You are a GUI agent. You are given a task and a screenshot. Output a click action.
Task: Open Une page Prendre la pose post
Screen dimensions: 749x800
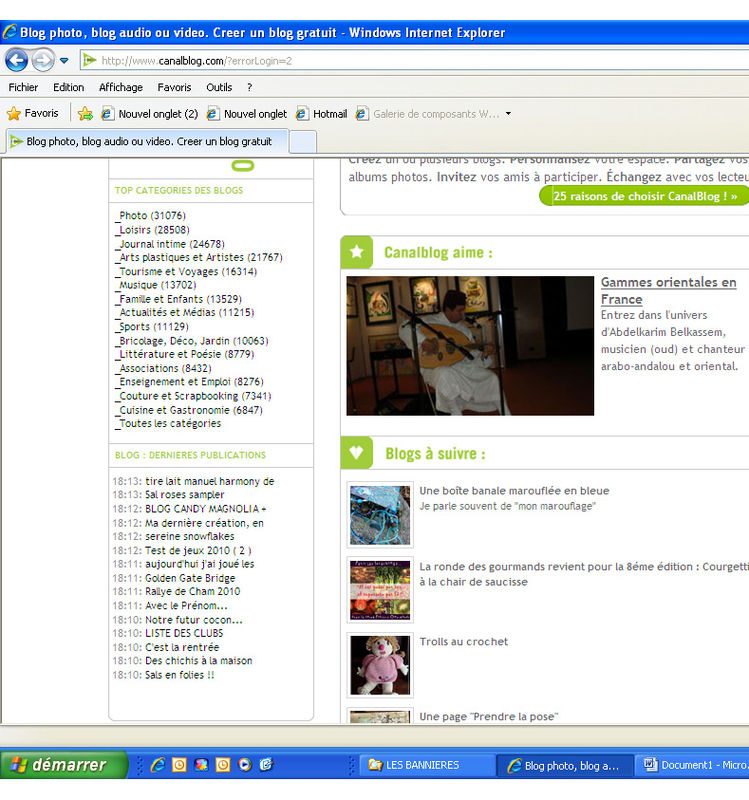click(489, 717)
